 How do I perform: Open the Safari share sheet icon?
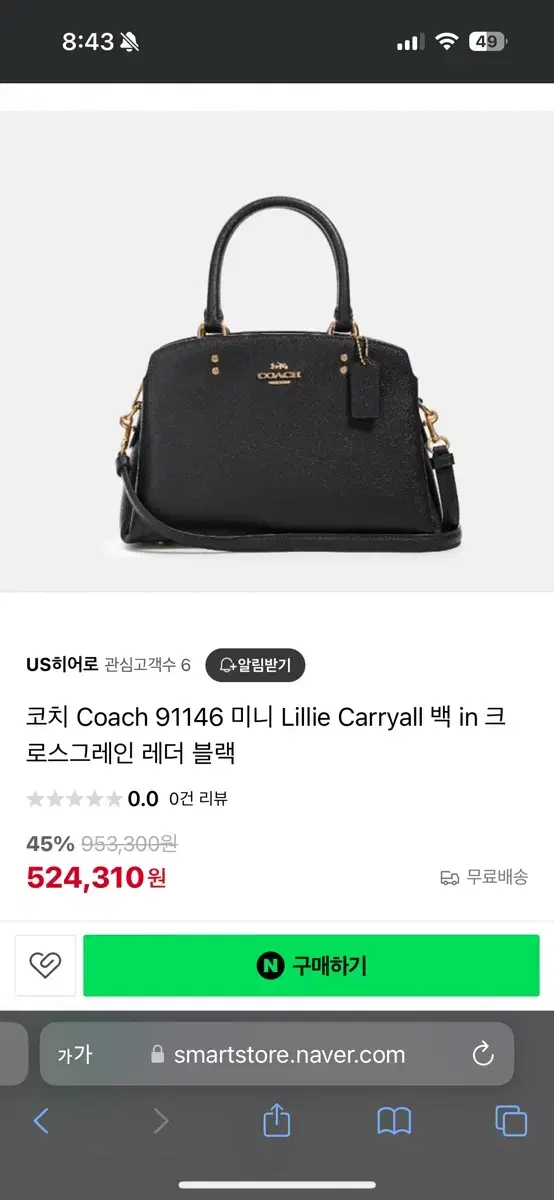point(277,1120)
